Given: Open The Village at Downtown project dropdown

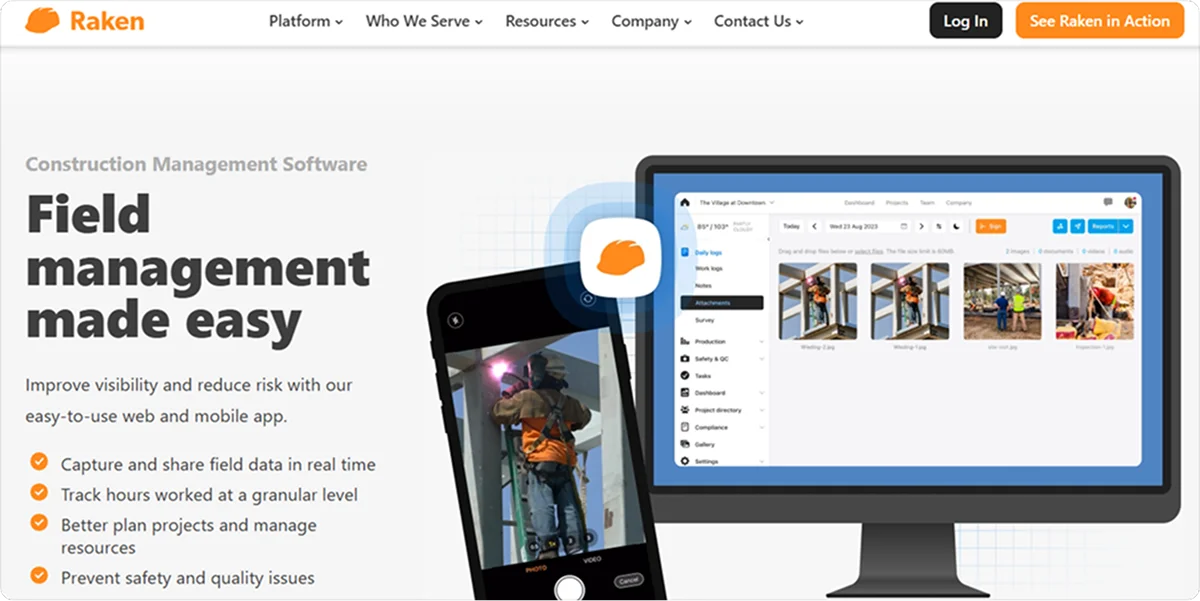Looking at the screenshot, I should 736,202.
